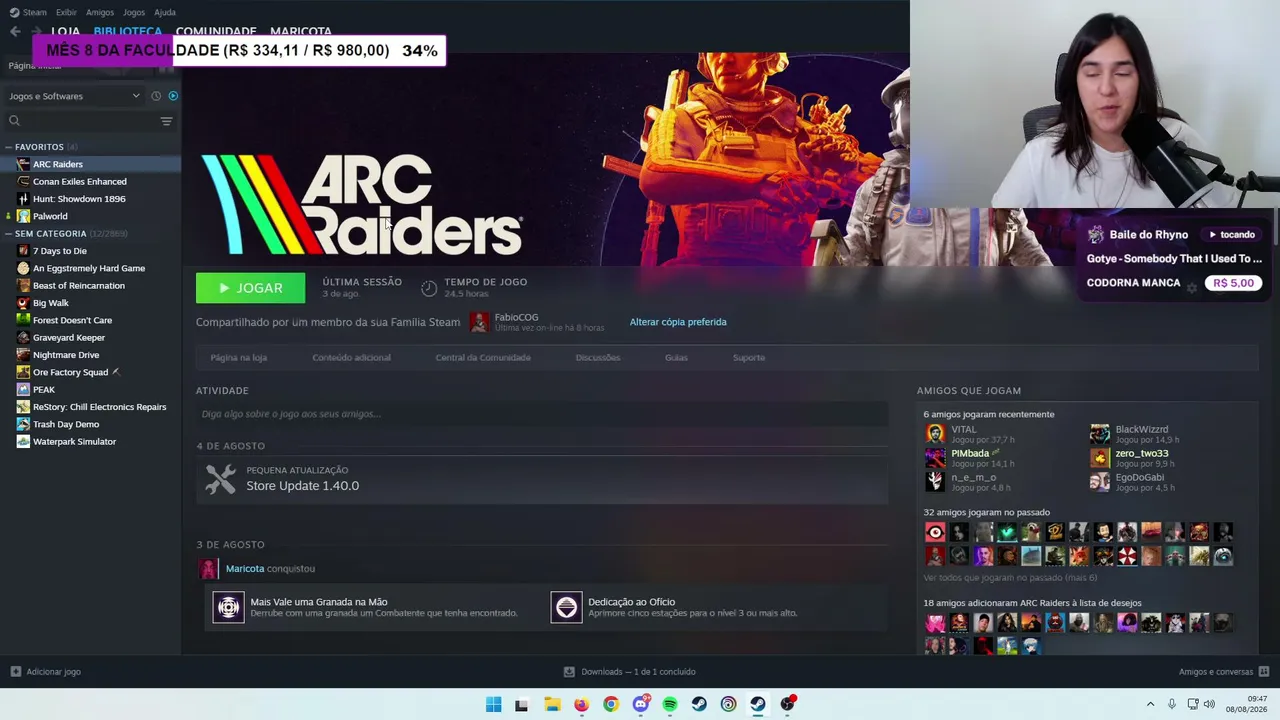Viewport: 1280px width, 720px height.
Task: Go back with the left arrow
Action: (x=15, y=32)
